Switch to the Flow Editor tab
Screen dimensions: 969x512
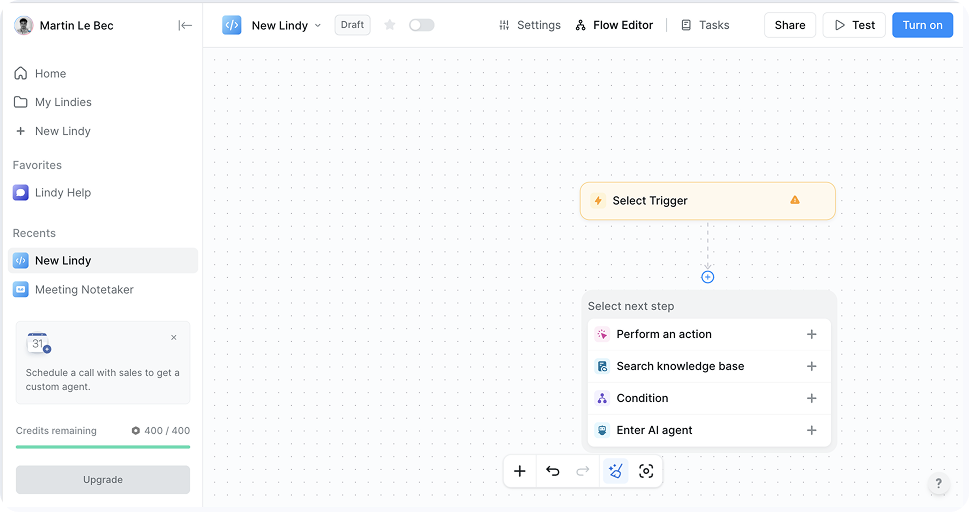coord(614,25)
